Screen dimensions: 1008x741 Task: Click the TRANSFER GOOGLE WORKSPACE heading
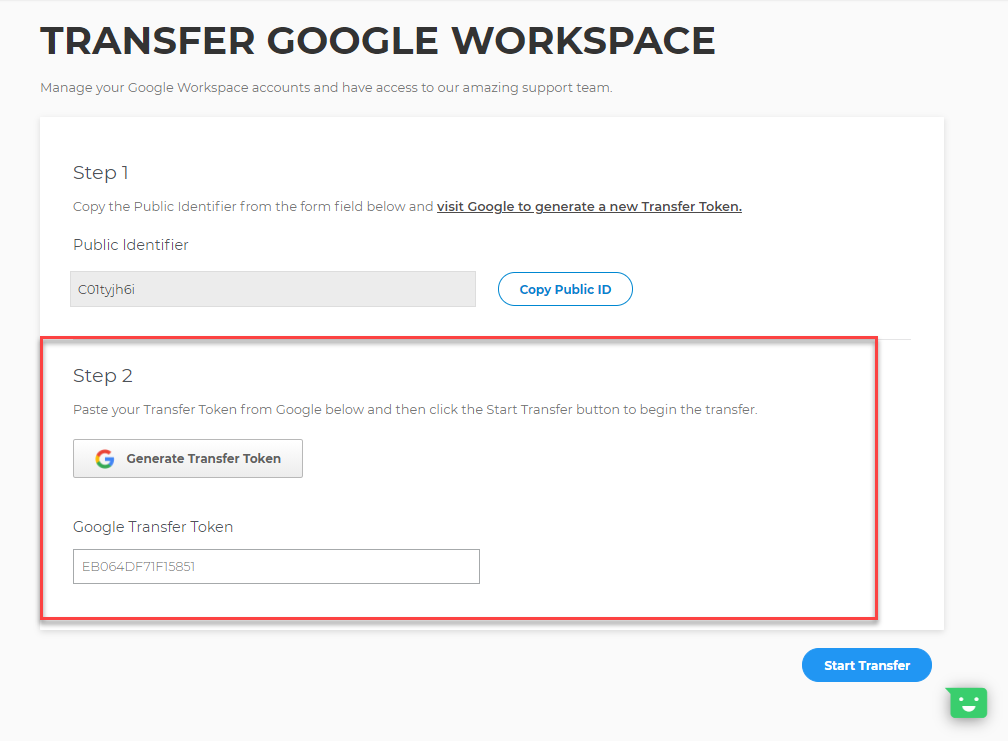[x=378, y=40]
